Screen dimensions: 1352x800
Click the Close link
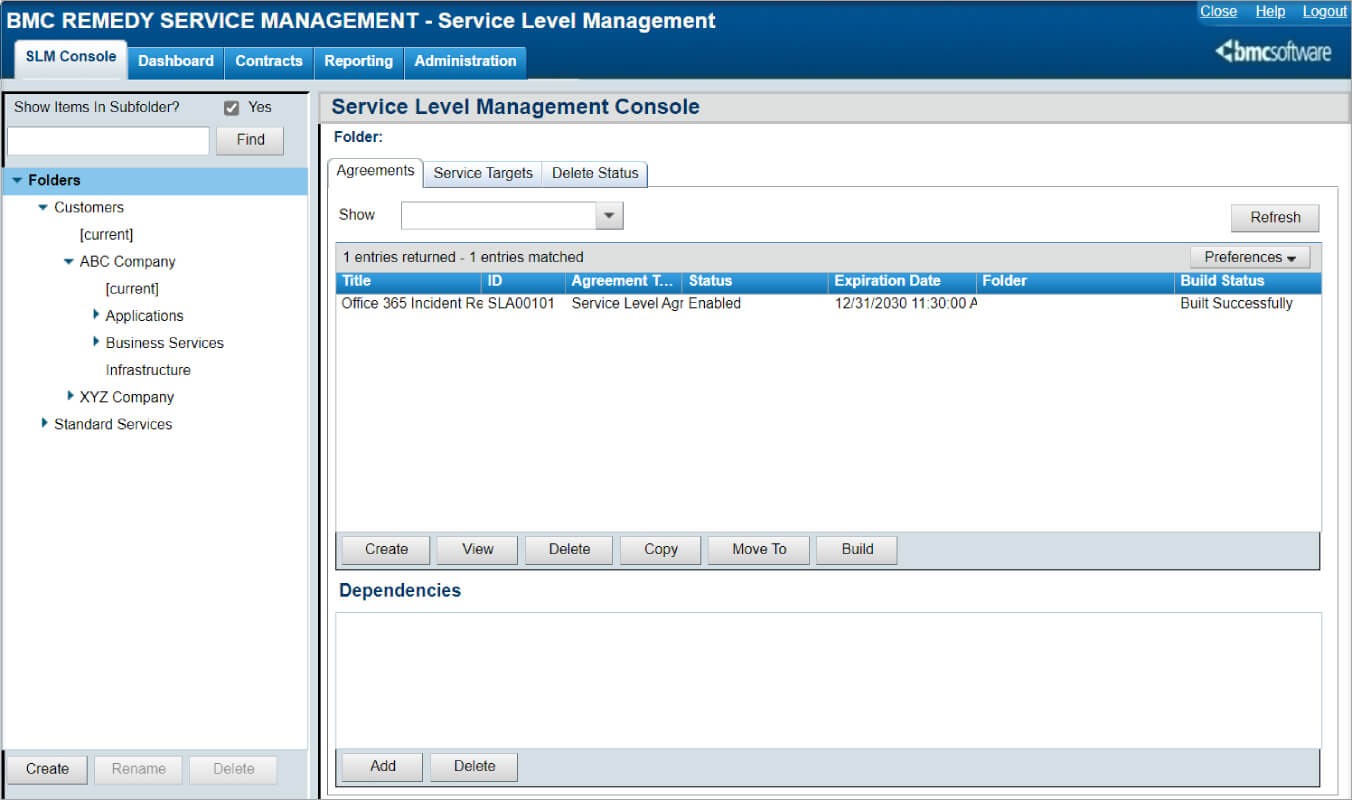click(x=1218, y=11)
